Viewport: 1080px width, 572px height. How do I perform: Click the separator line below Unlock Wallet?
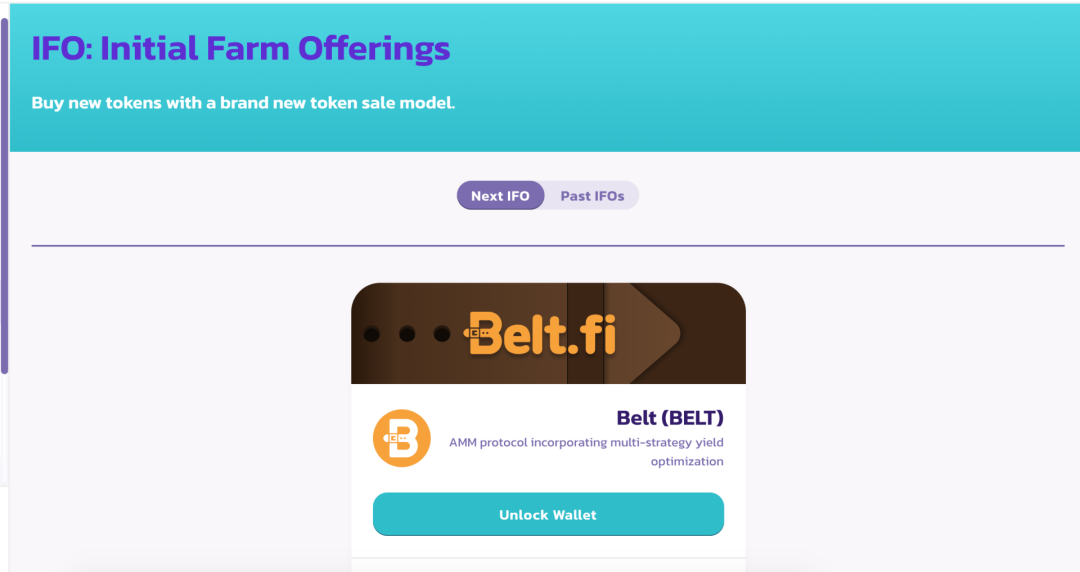coord(548,558)
